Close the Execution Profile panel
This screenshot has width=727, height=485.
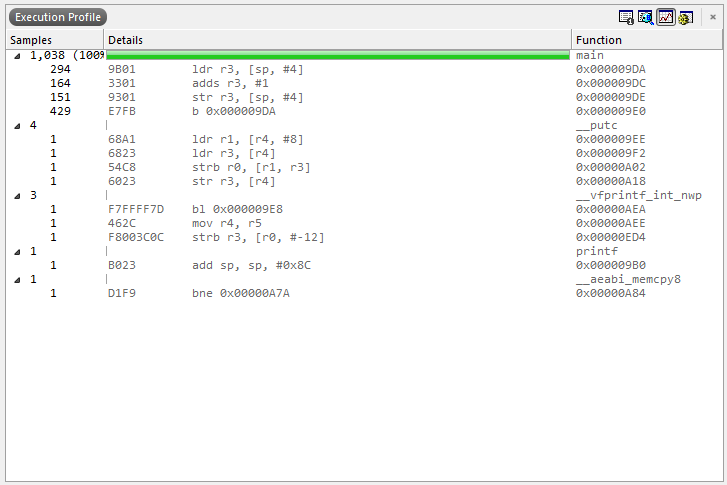[713, 17]
